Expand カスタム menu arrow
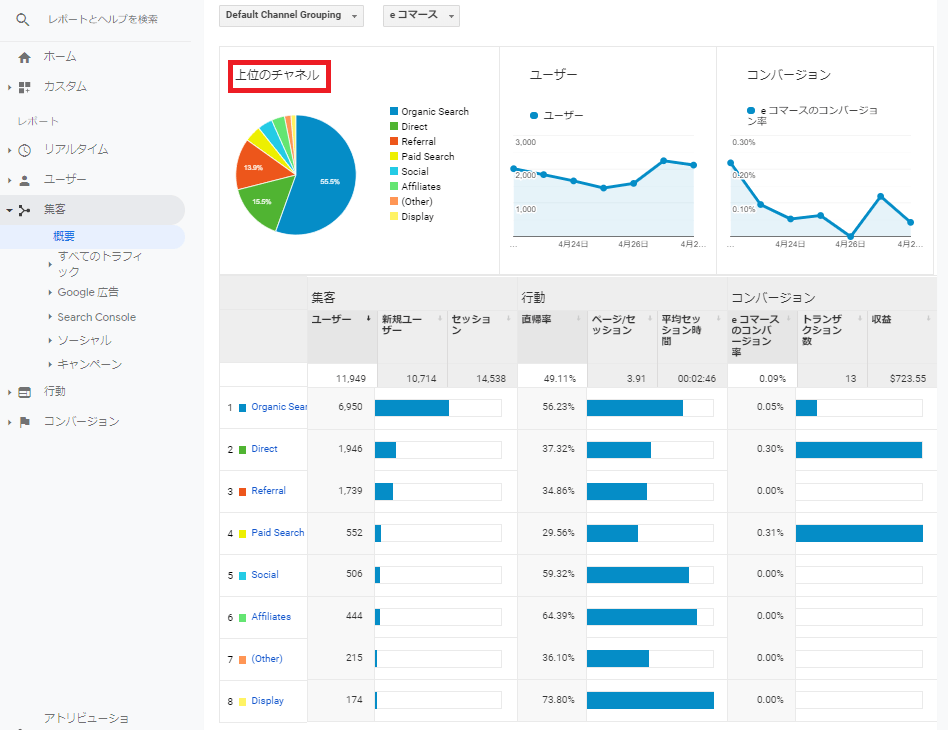The width and height of the screenshot is (948, 730). click(x=9, y=88)
